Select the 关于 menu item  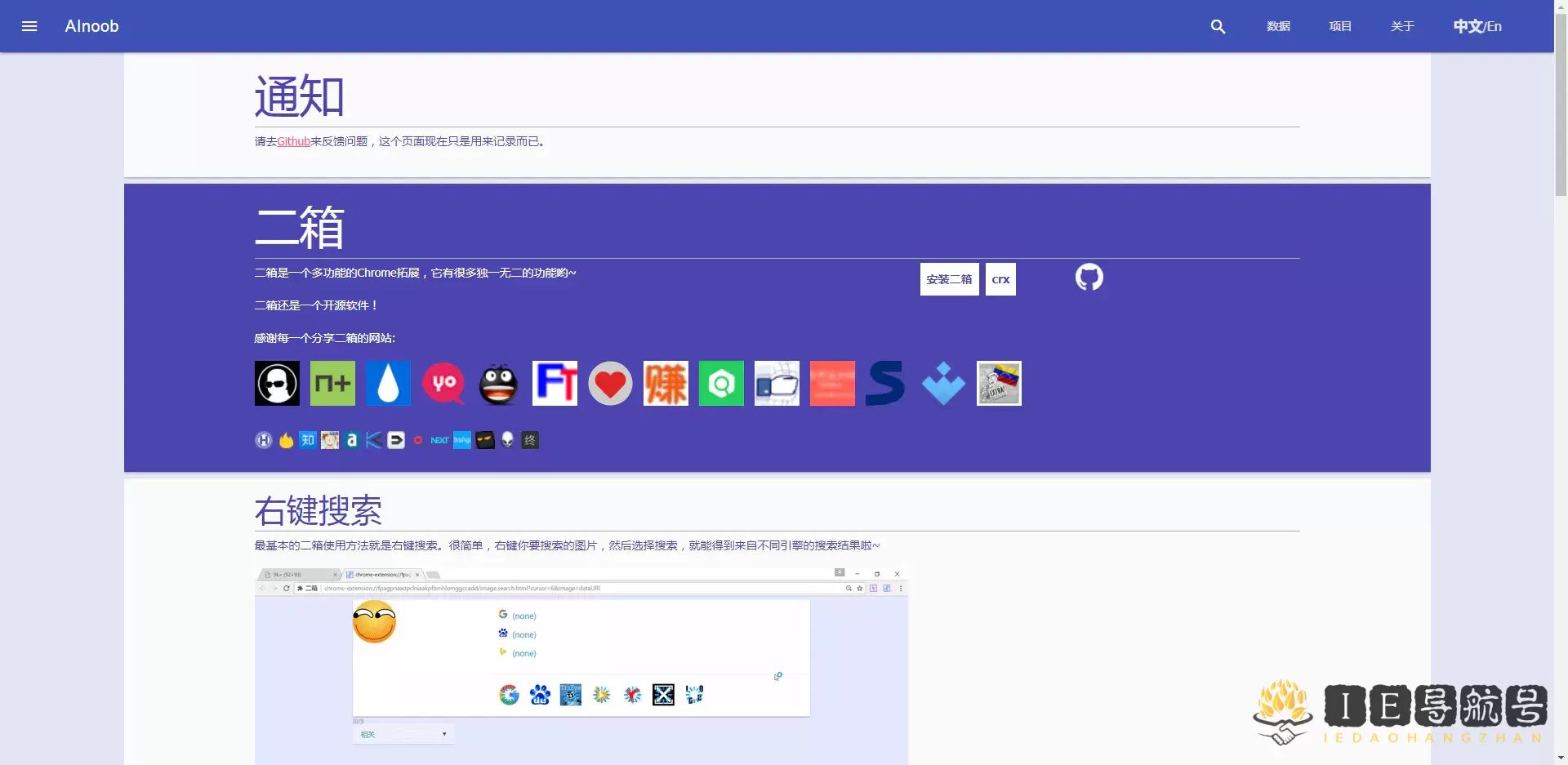[x=1402, y=26]
